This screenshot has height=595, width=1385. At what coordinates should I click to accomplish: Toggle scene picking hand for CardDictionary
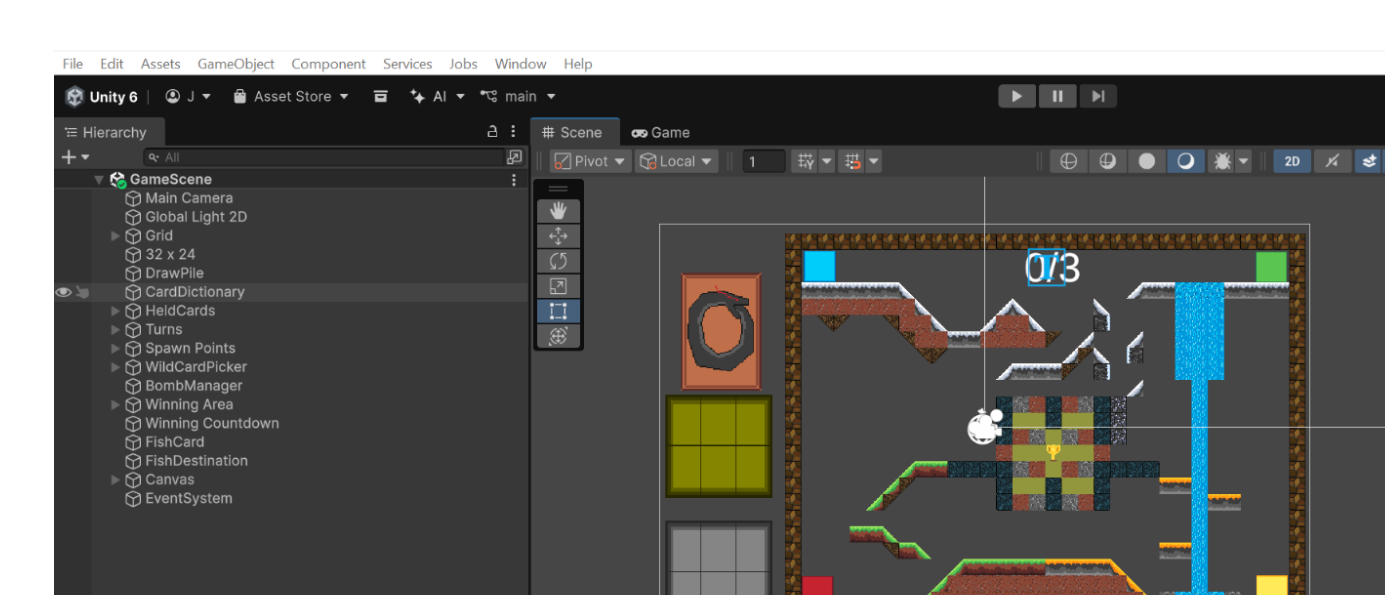(x=83, y=292)
